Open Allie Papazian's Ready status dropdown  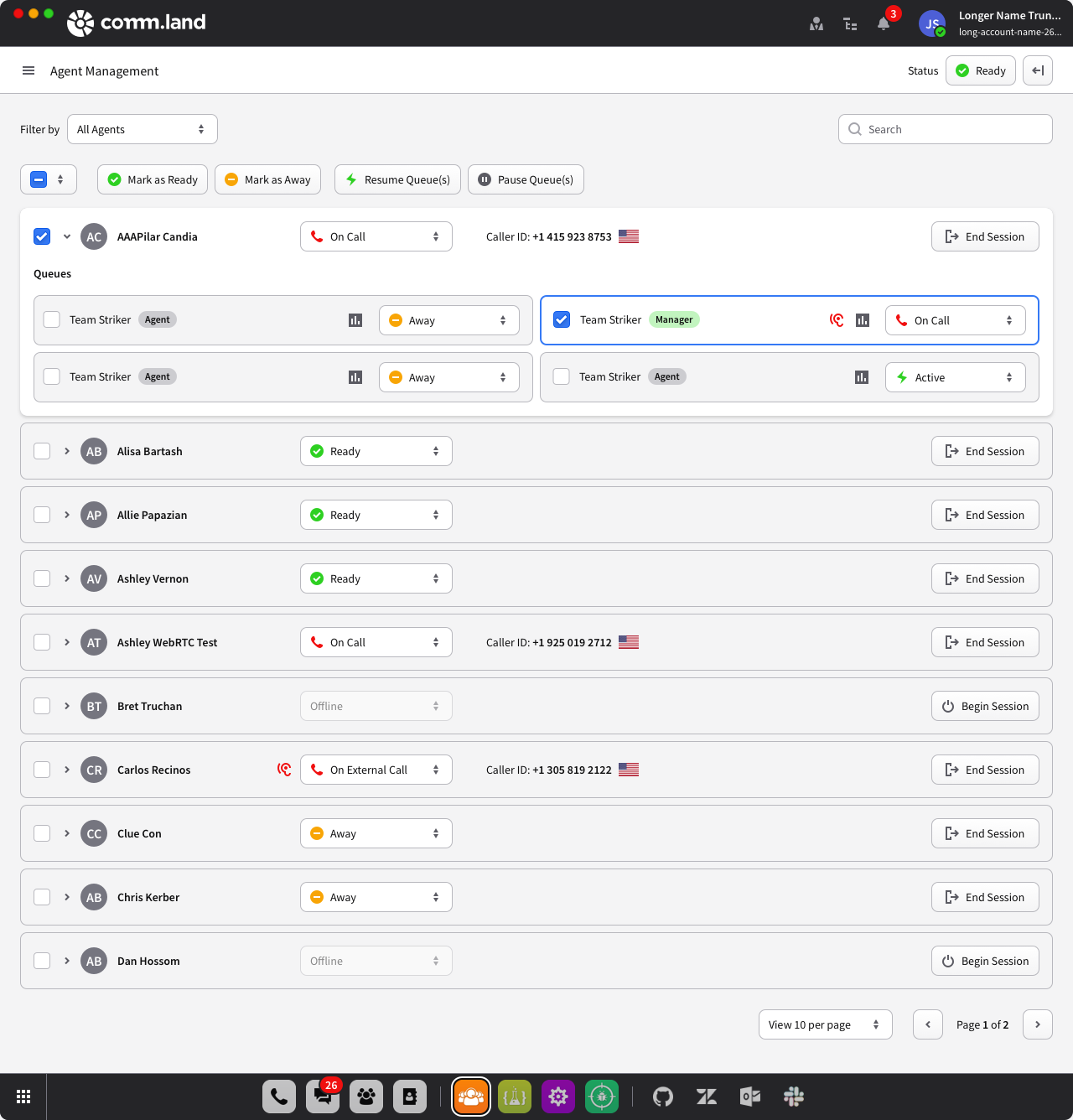coord(376,515)
